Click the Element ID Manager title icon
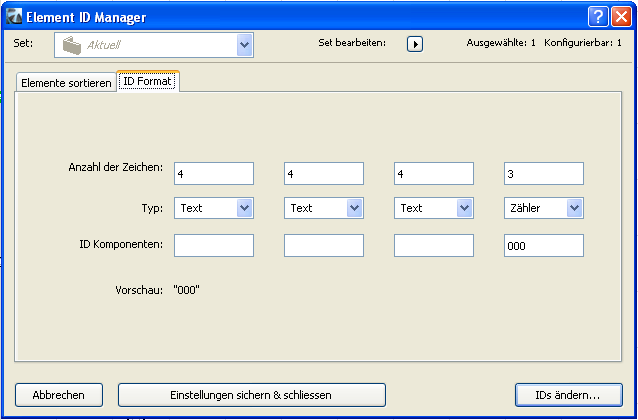The width and height of the screenshot is (638, 420). pos(15,16)
